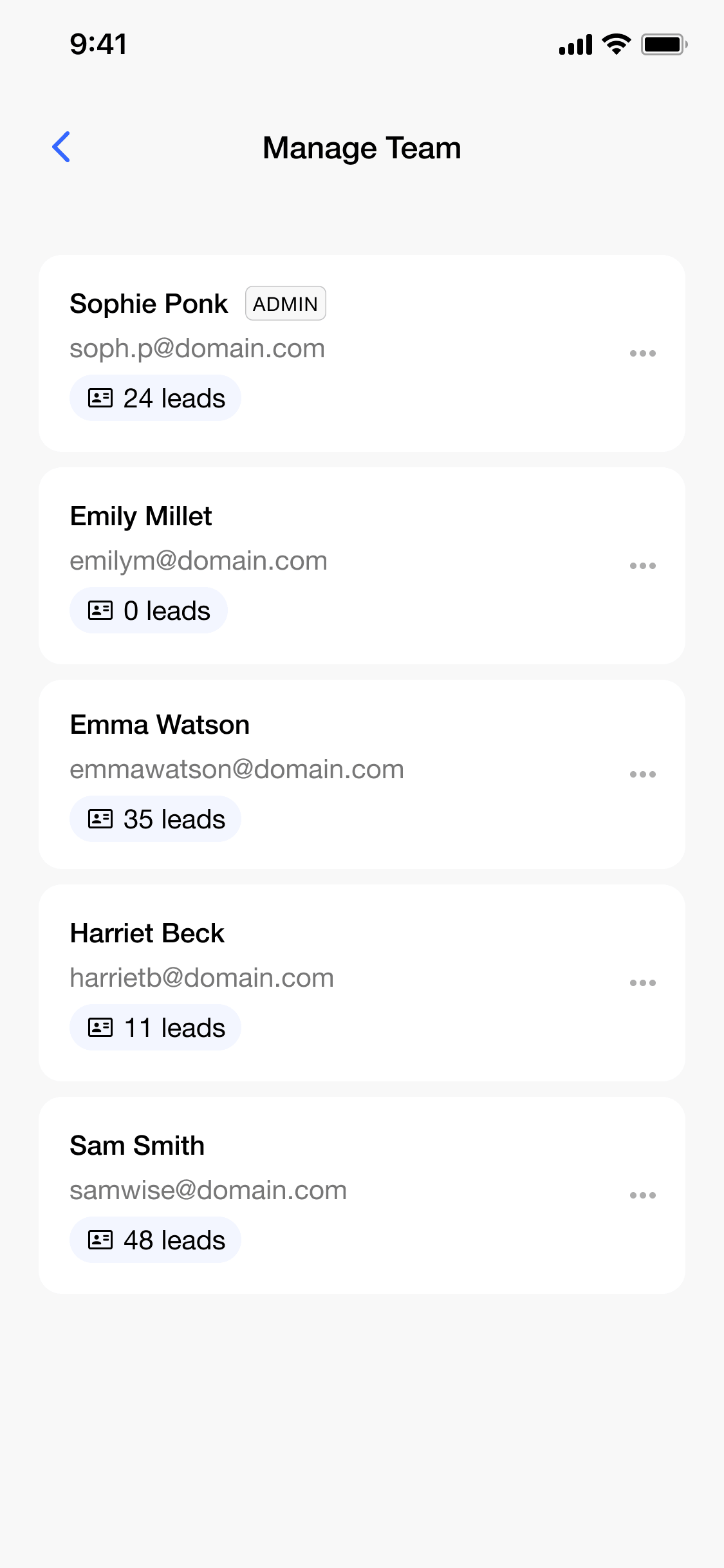This screenshot has width=724, height=1568.
Task: Open more options for Sophie Ponk
Action: click(x=642, y=353)
